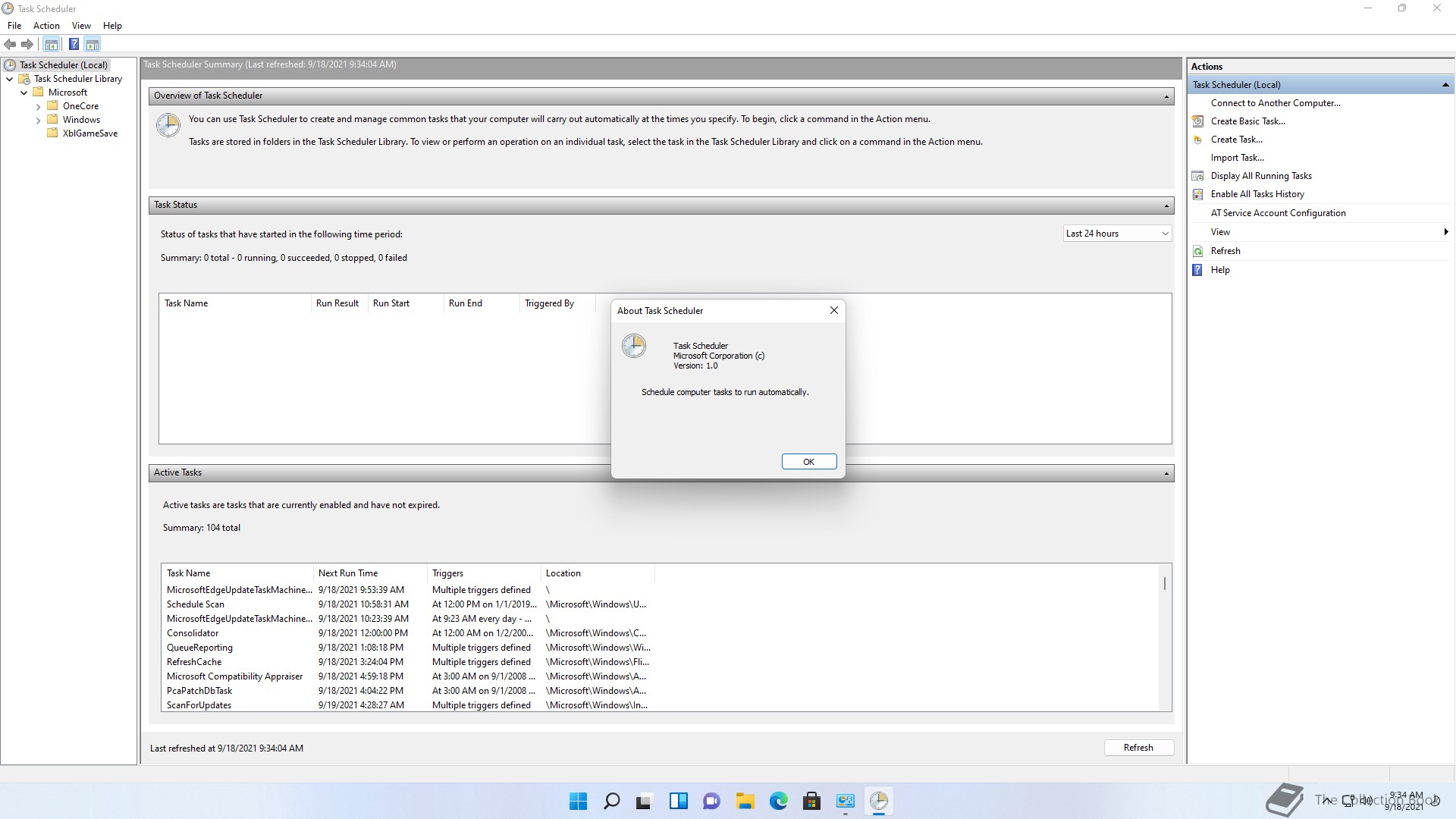Close the About Task Scheduler dialog

point(833,310)
